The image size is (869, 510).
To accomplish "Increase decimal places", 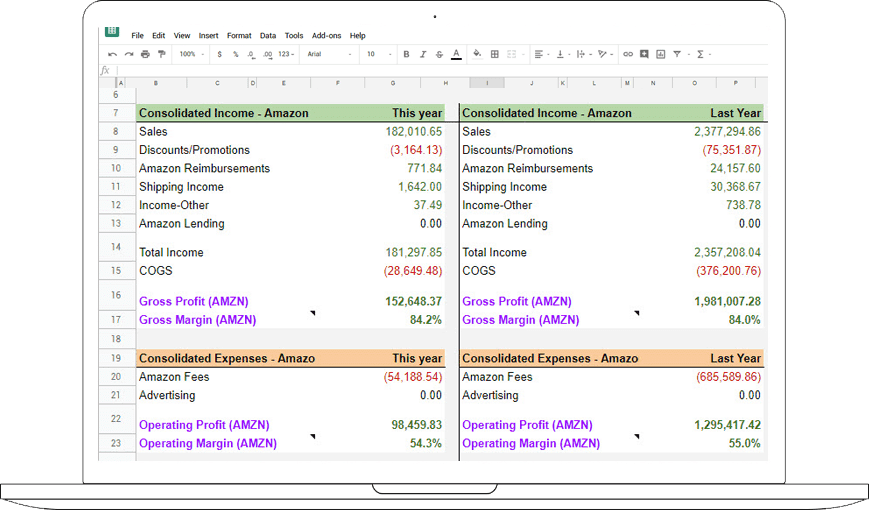I will [268, 54].
